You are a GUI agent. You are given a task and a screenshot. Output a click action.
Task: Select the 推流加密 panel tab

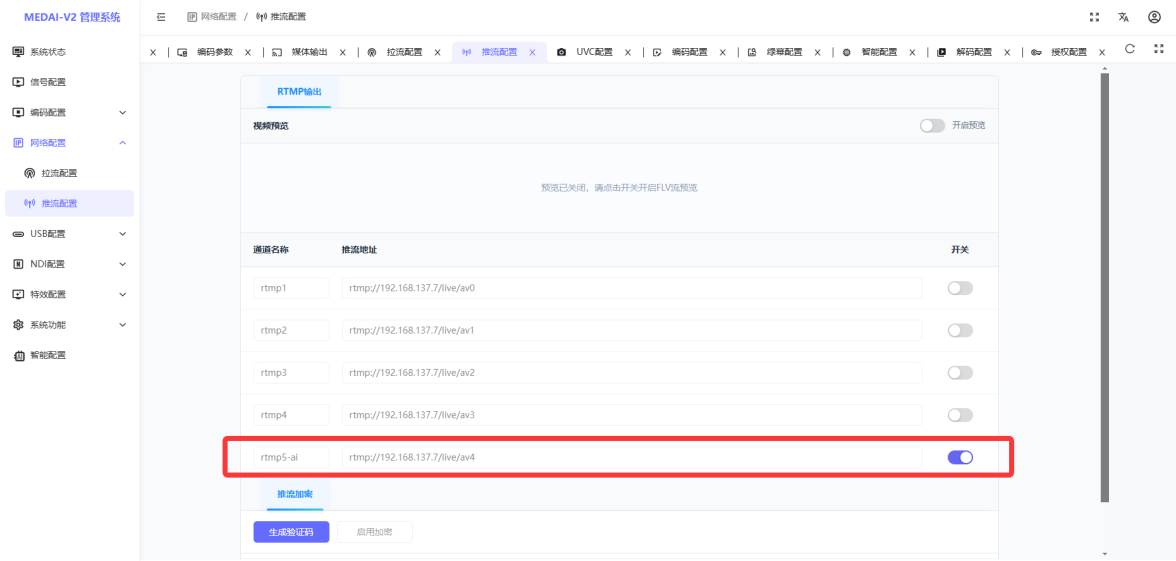(295, 494)
